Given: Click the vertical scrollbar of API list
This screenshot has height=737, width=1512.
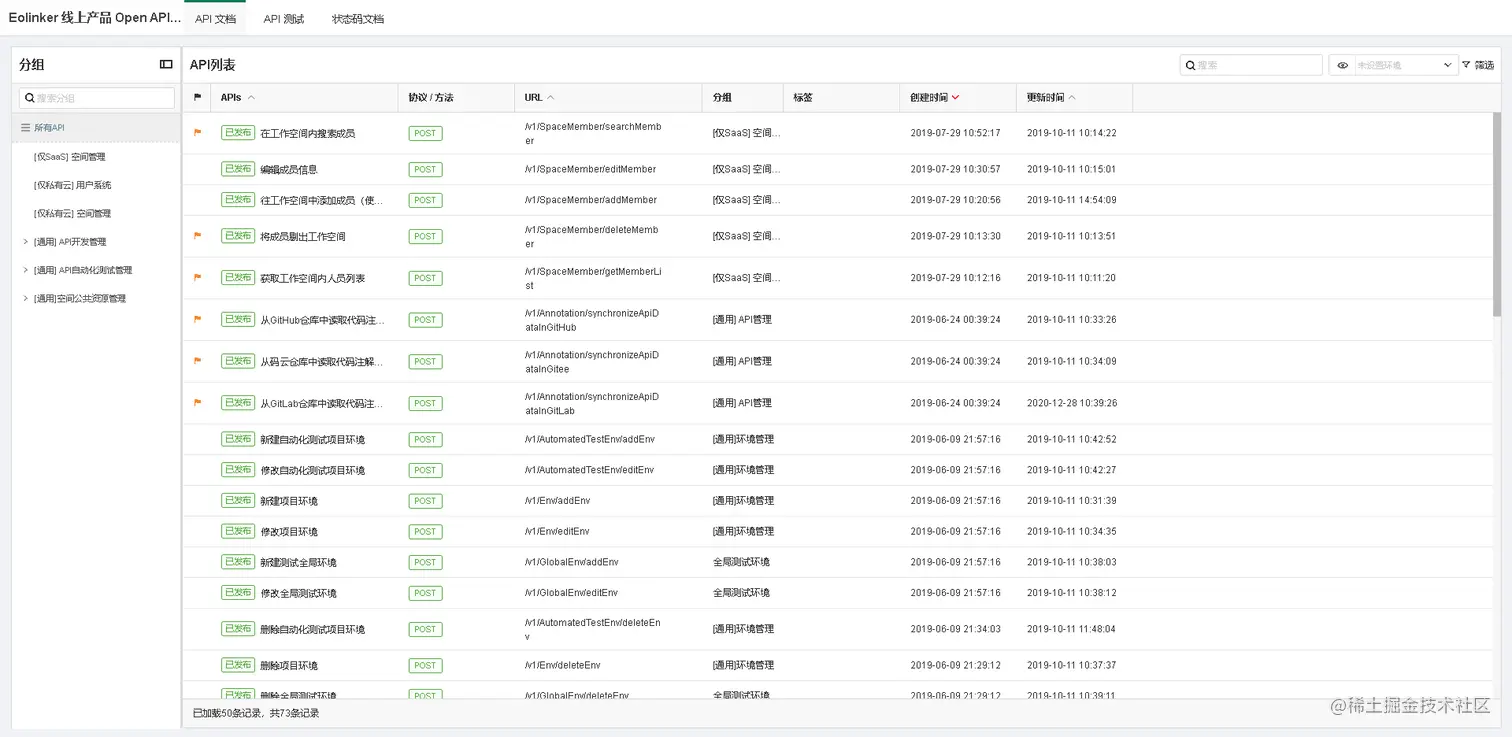Looking at the screenshot, I should (1496, 215).
